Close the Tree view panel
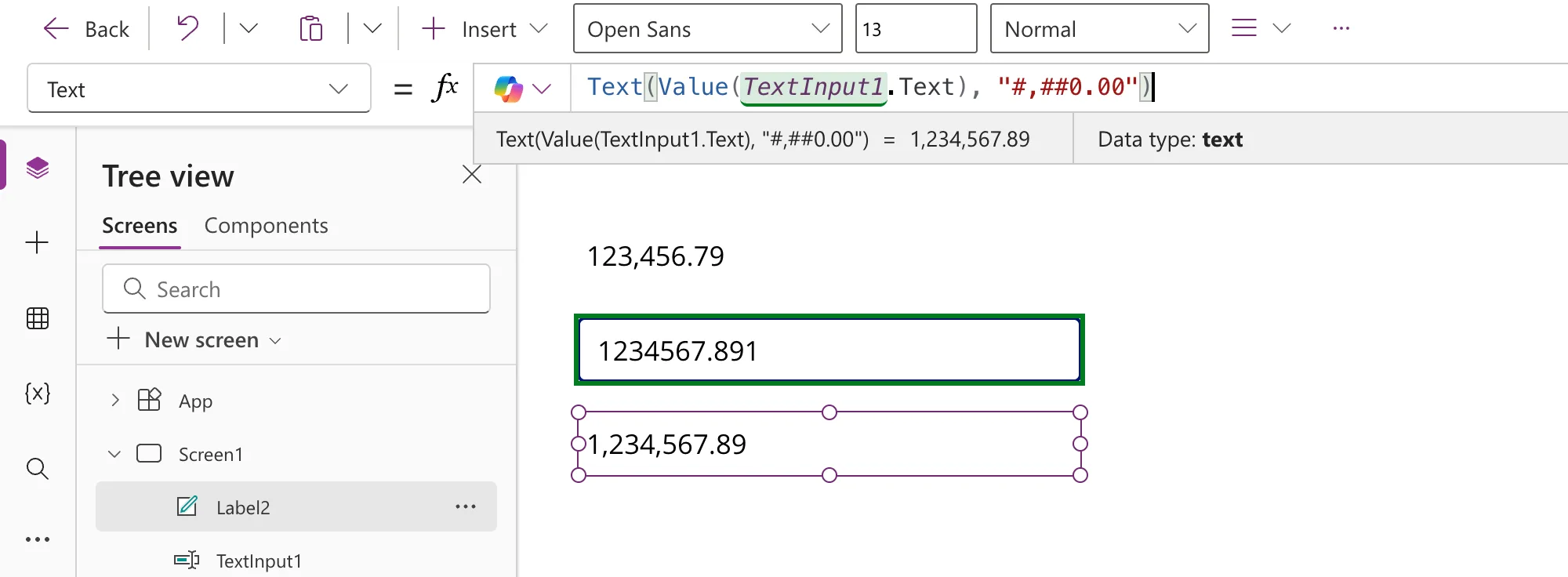The image size is (1568, 577). [472, 174]
